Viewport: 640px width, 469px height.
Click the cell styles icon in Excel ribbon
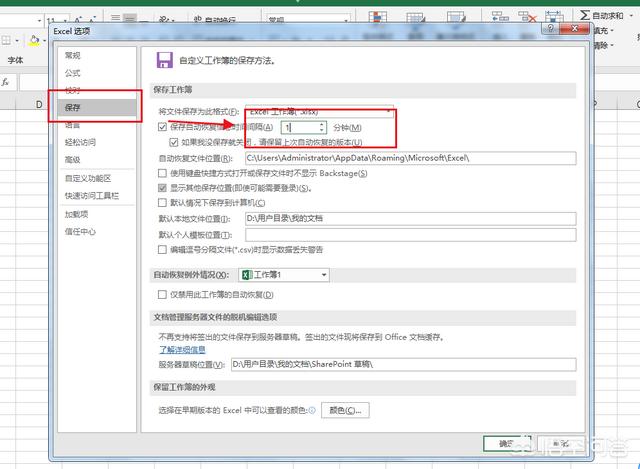click(x=456, y=18)
